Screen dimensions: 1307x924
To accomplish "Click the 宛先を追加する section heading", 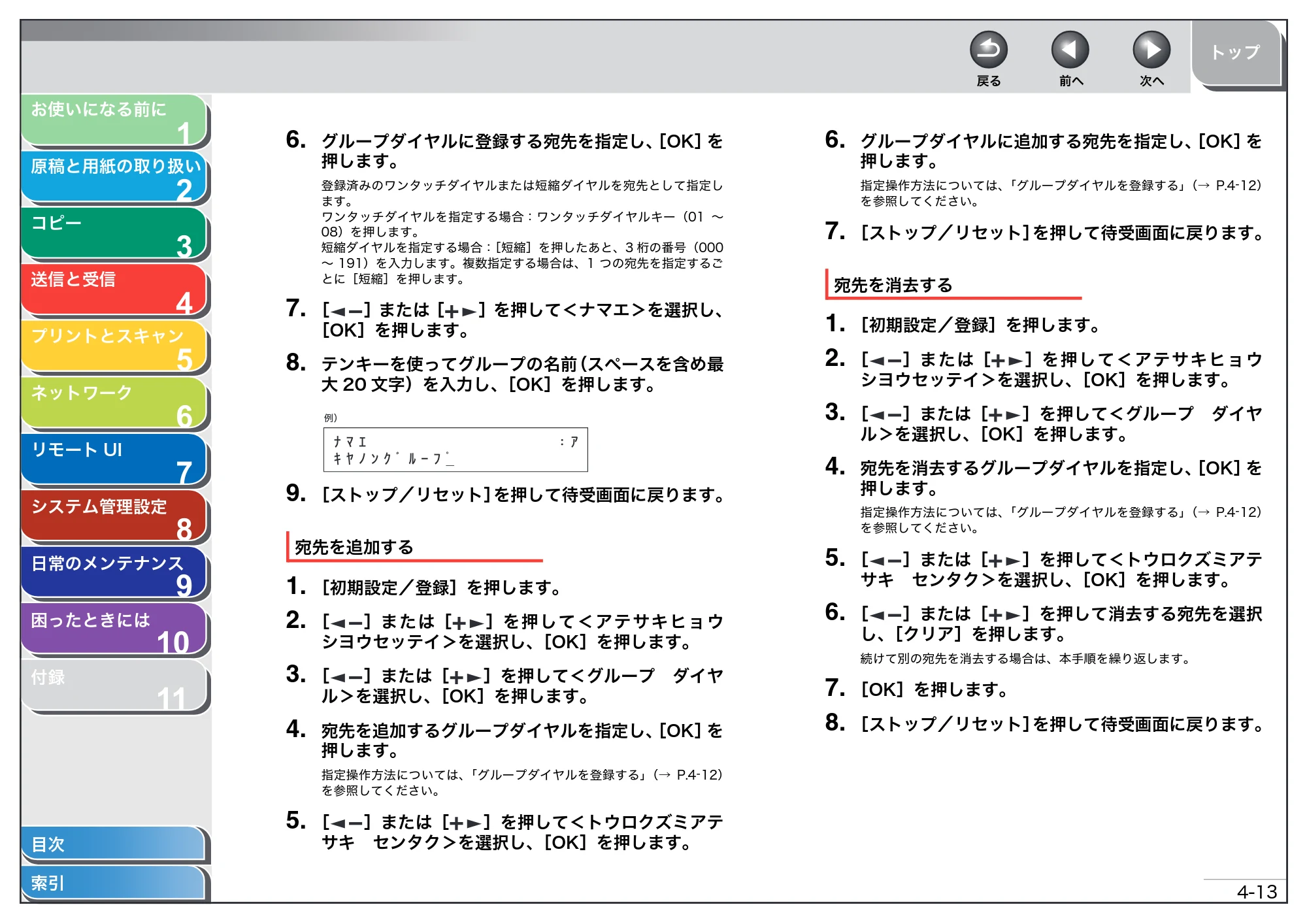I will [354, 547].
